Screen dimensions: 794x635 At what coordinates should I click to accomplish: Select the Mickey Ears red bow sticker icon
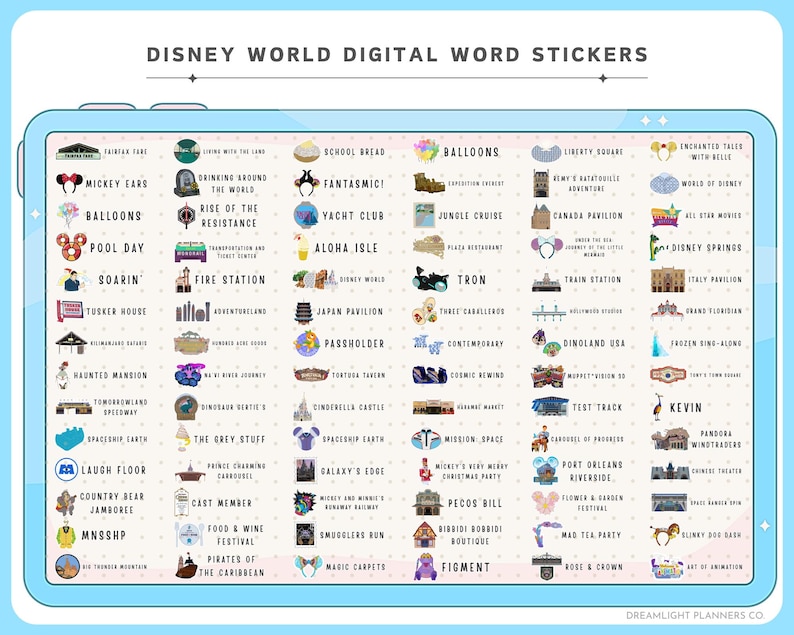pyautogui.click(x=69, y=183)
